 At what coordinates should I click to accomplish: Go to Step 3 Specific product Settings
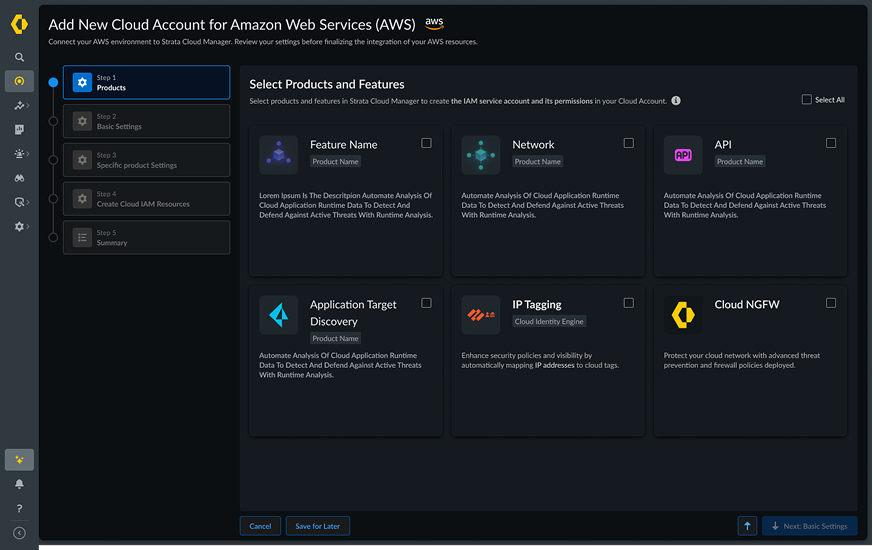[x=146, y=160]
